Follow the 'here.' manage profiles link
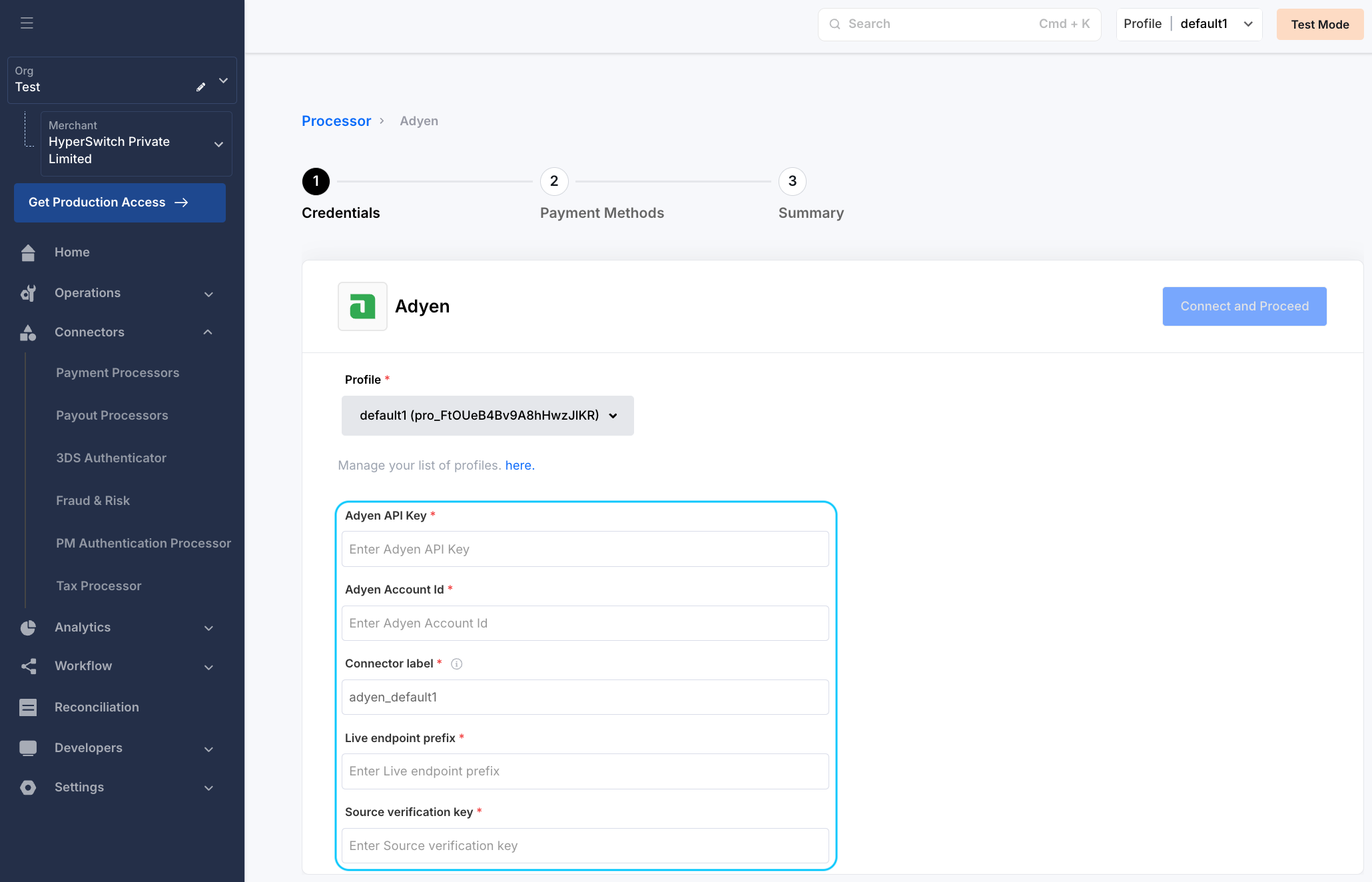Screen dimensions: 1372x882 [x=519, y=466]
